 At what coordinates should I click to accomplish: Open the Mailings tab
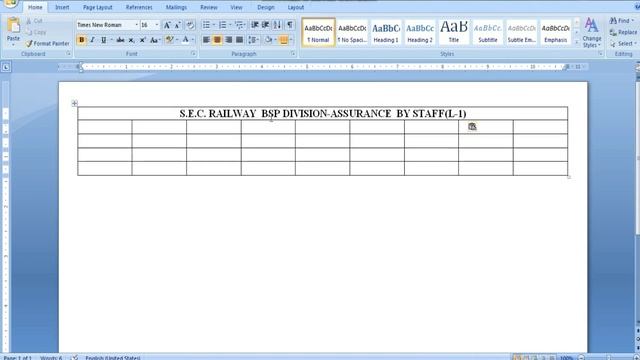click(176, 7)
